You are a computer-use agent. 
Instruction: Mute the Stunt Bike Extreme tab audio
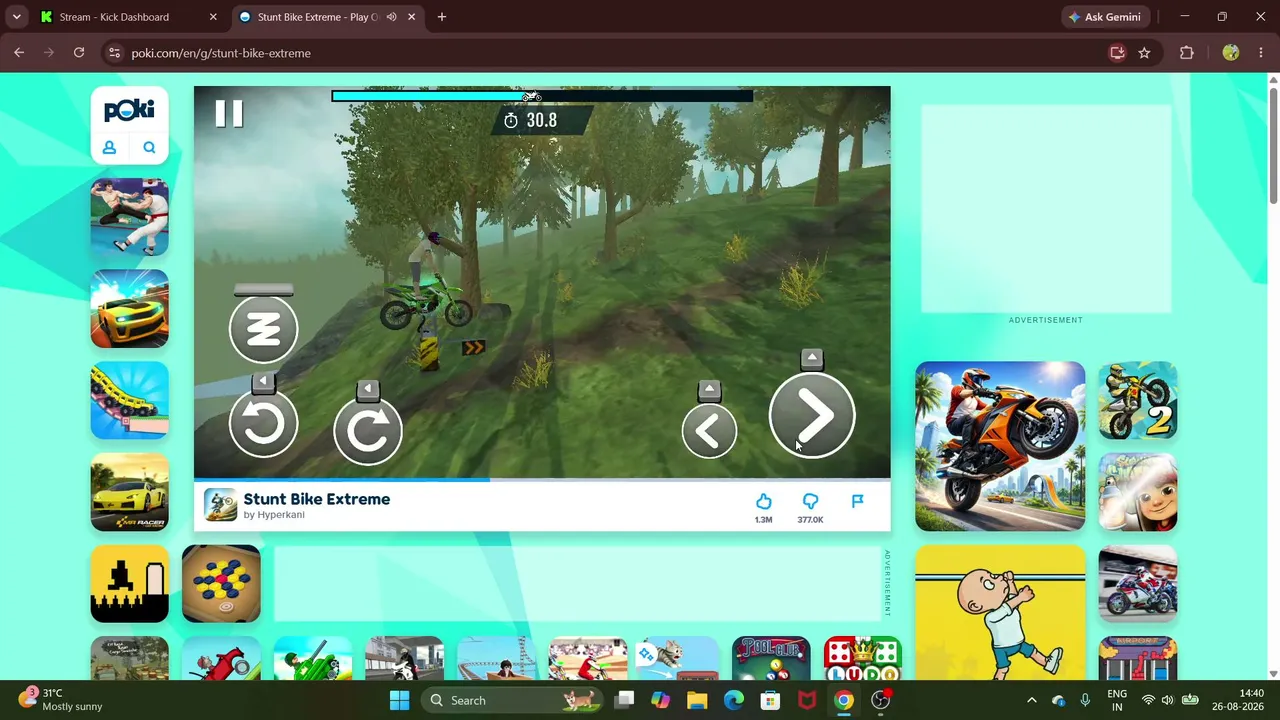coord(392,17)
